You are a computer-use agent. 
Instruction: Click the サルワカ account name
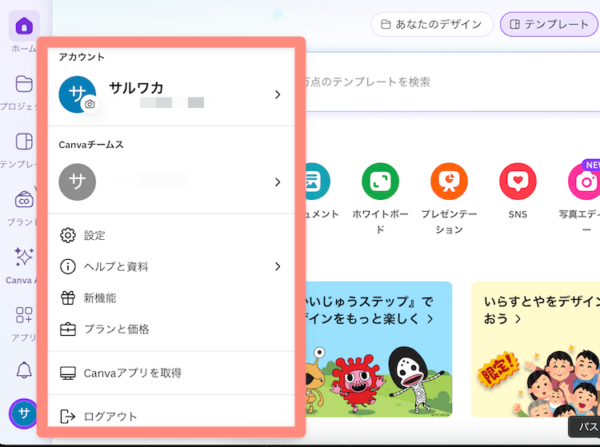136,88
